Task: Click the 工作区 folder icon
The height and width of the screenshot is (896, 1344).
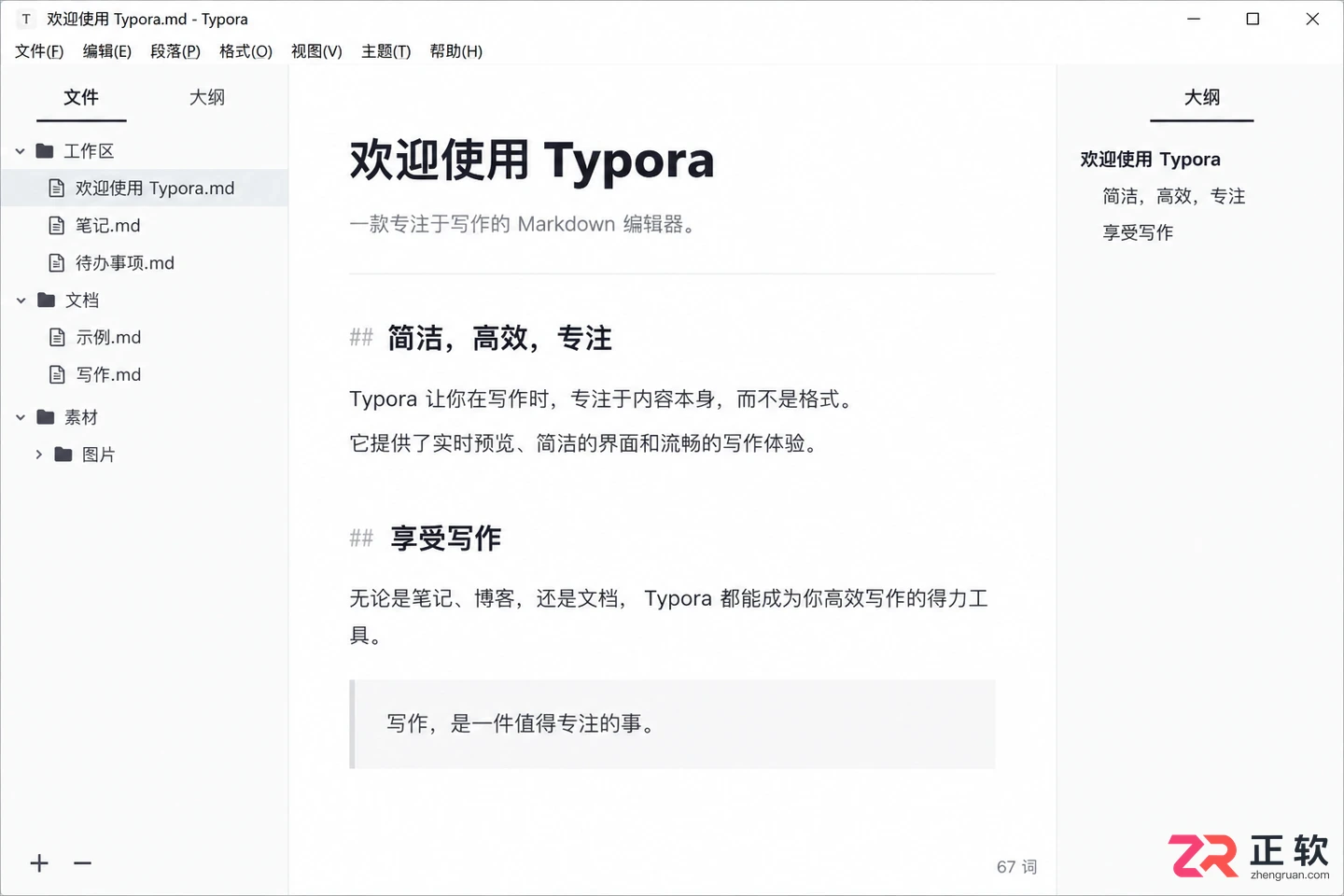Action: [x=45, y=150]
